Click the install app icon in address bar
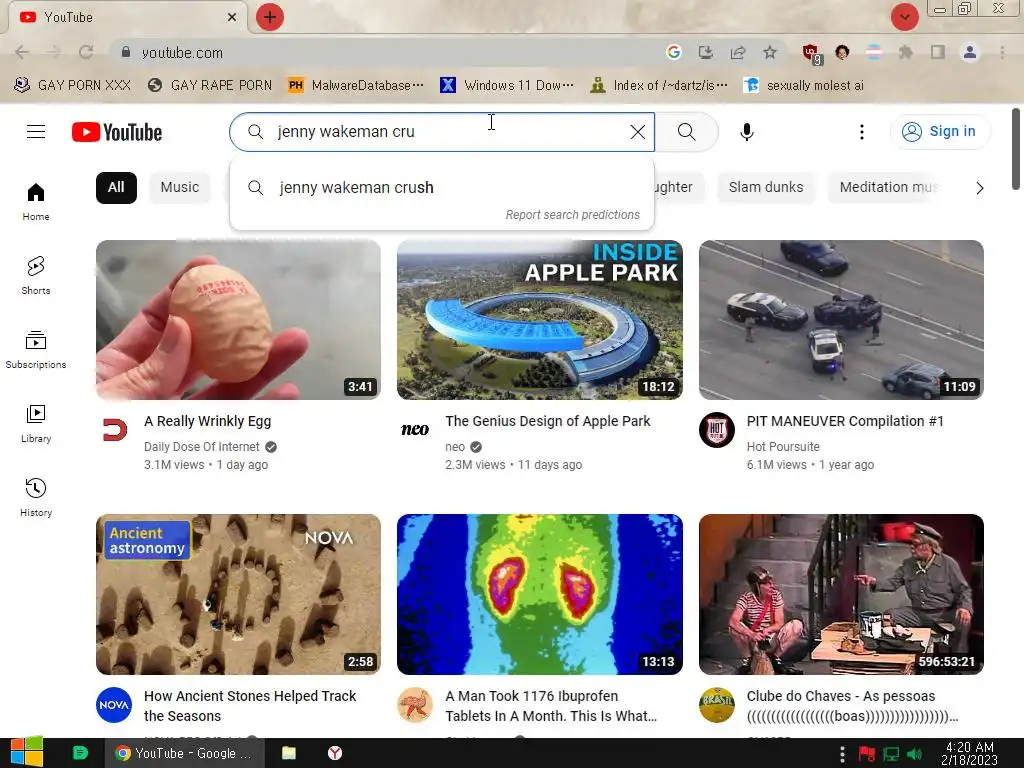This screenshot has height=768, width=1024. point(705,52)
